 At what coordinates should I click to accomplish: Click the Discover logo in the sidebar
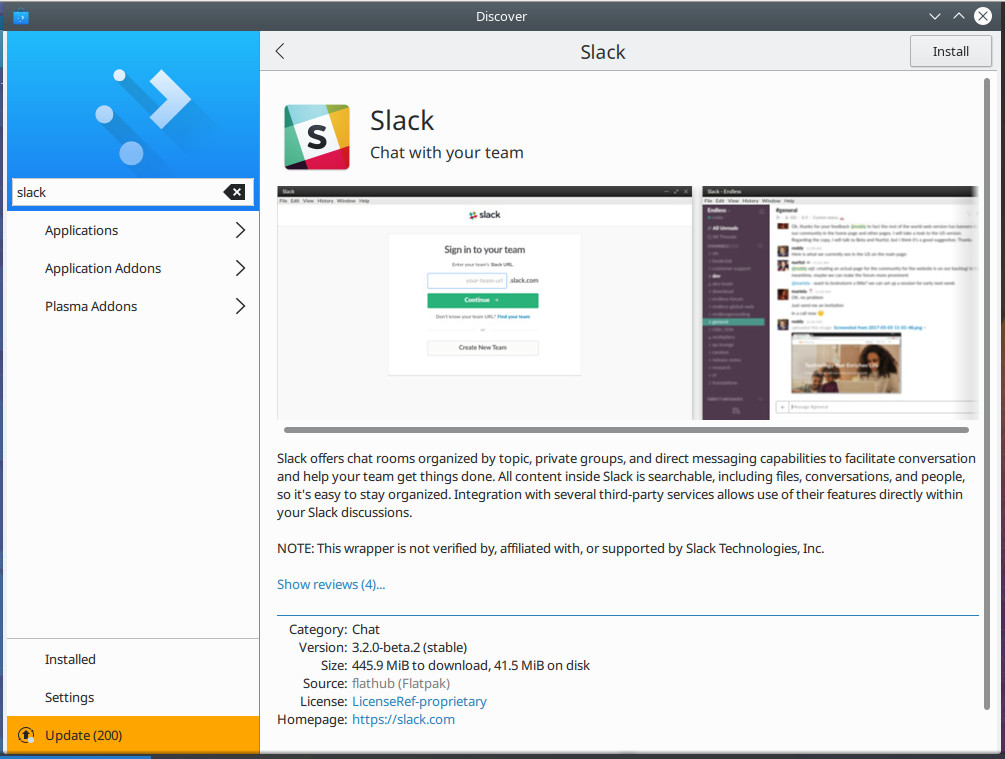pos(142,115)
